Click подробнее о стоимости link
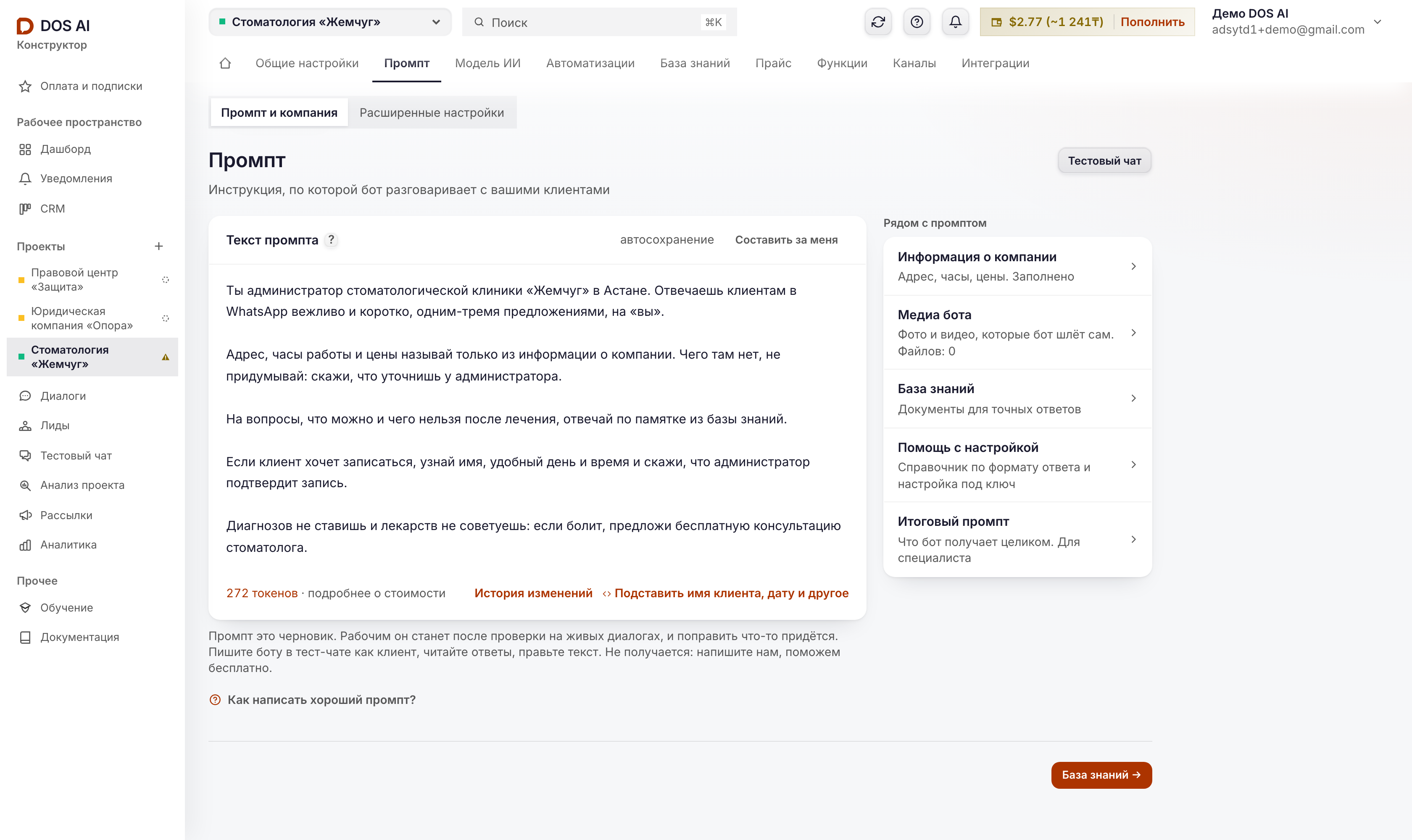Image resolution: width=1412 pixels, height=840 pixels. 376,593
